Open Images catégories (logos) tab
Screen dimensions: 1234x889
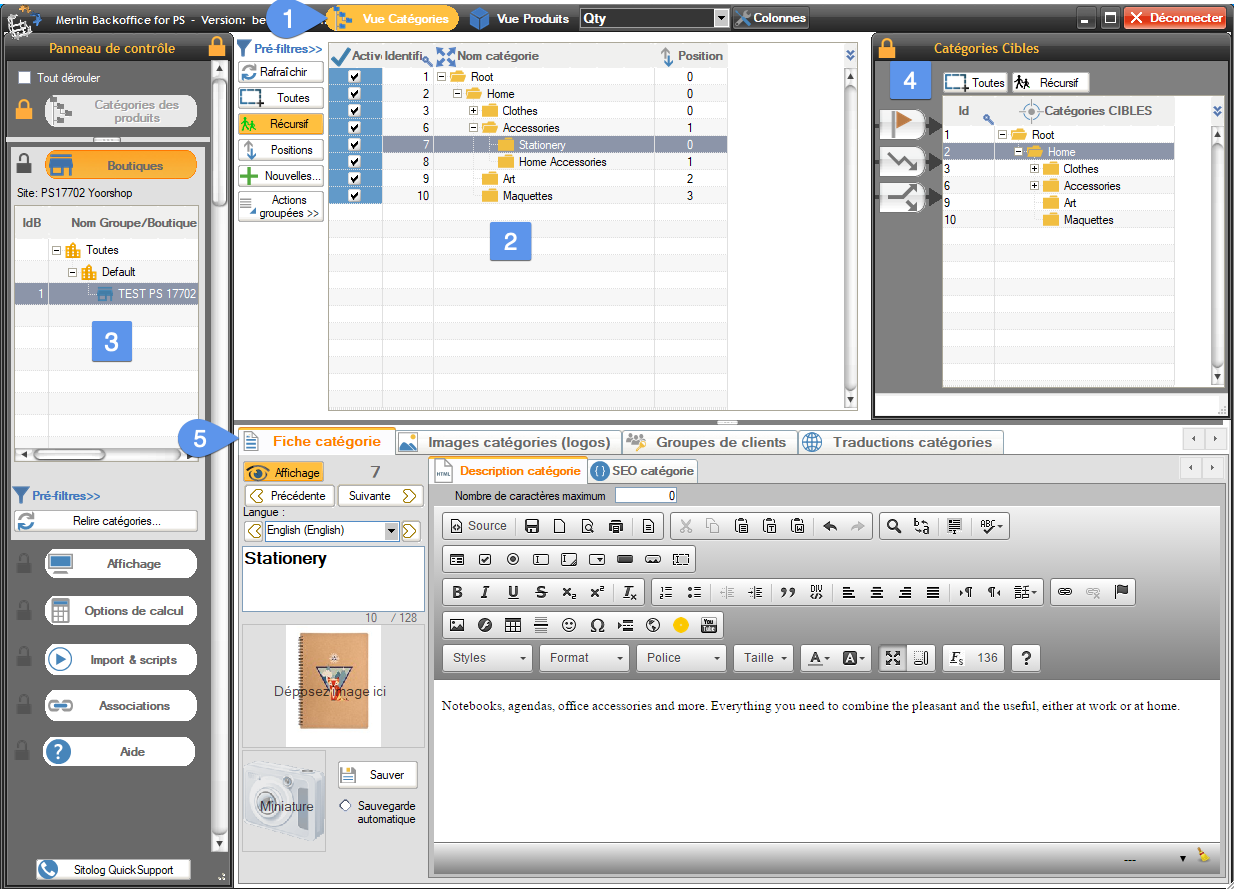pyautogui.click(x=508, y=442)
